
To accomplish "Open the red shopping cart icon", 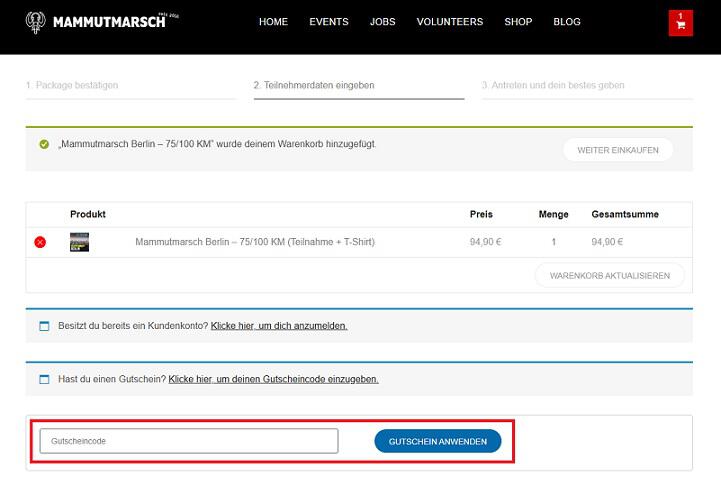I will point(681,23).
